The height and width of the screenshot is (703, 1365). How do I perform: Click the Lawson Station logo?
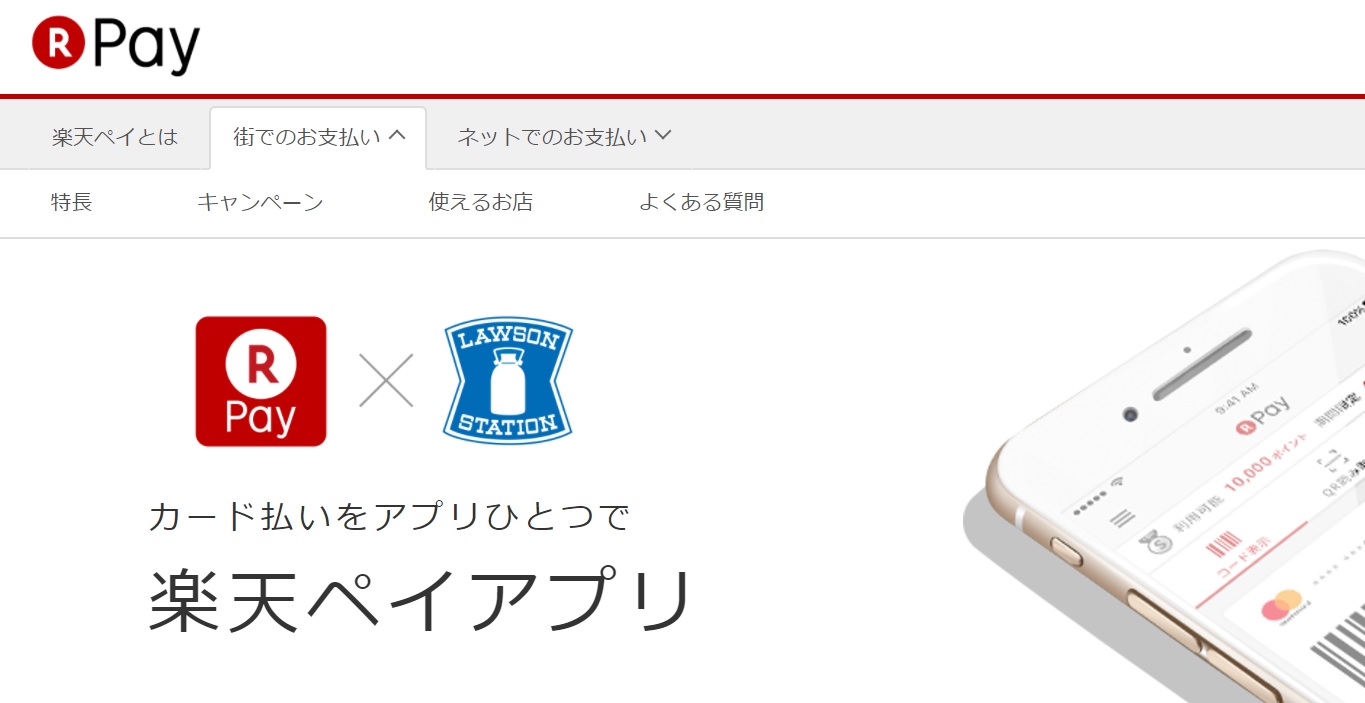pyautogui.click(x=508, y=381)
